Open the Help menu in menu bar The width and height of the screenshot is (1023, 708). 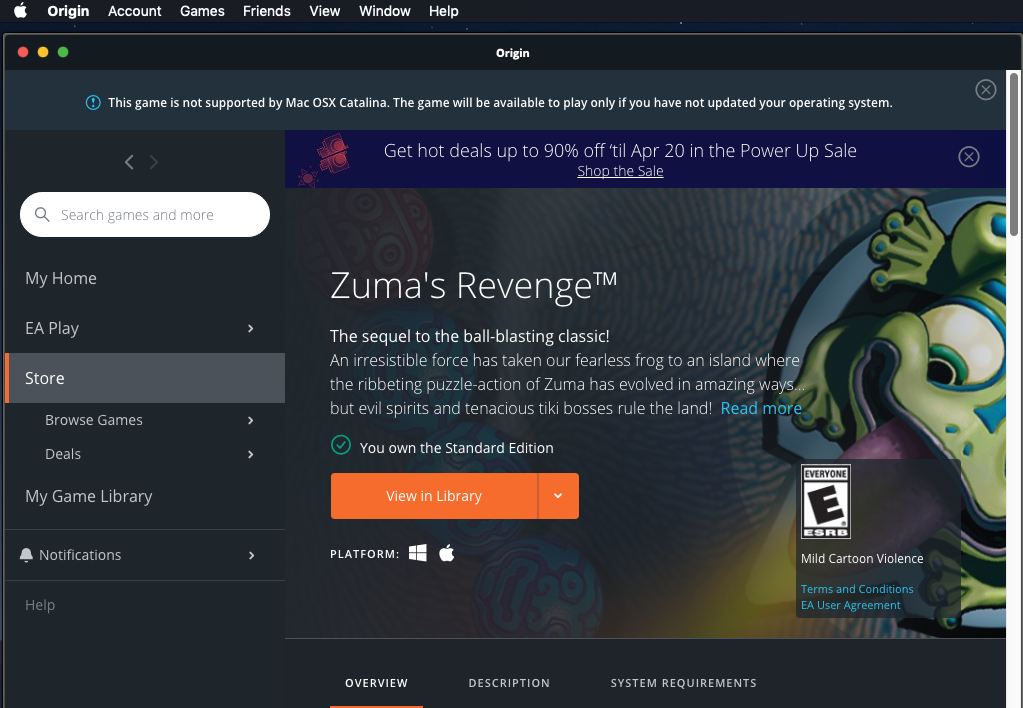444,11
